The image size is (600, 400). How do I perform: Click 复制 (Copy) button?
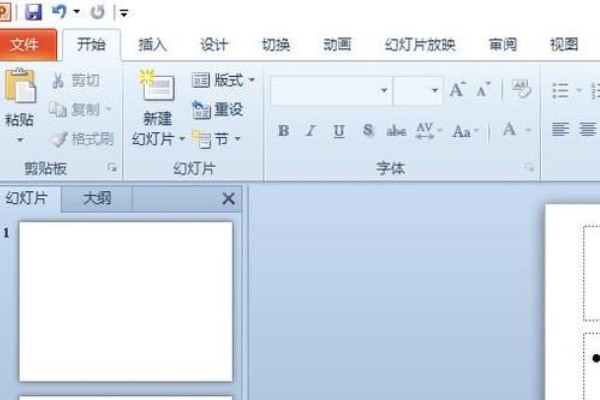click(75, 110)
